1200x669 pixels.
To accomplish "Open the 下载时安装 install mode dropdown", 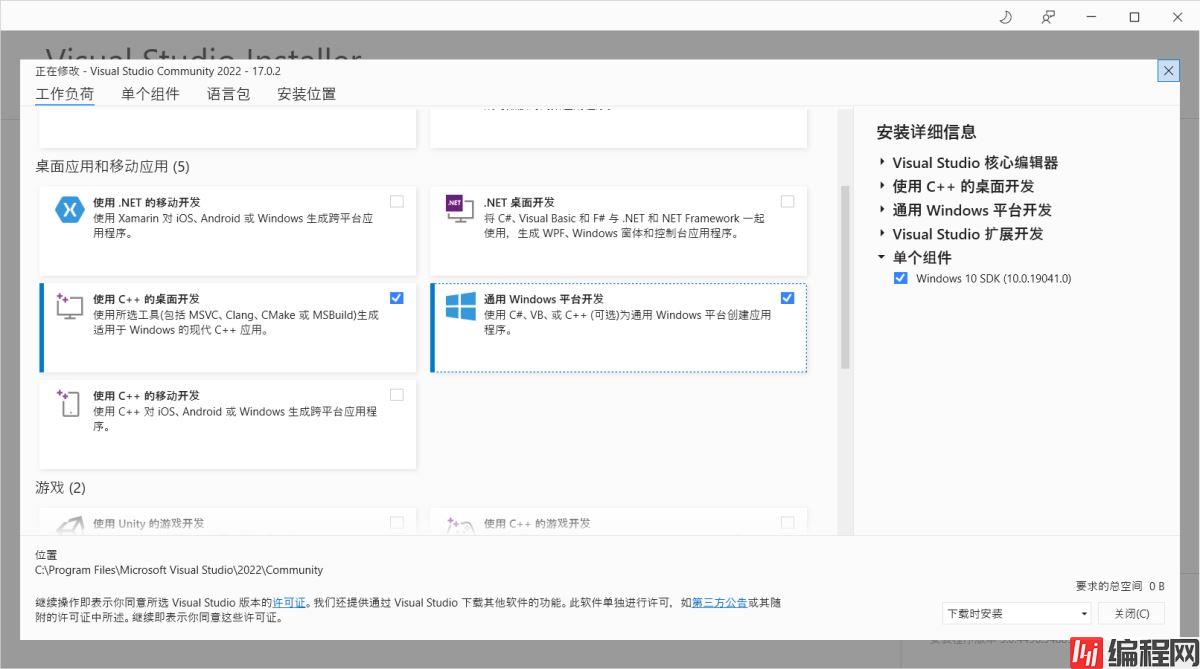I will pyautogui.click(x=1017, y=613).
